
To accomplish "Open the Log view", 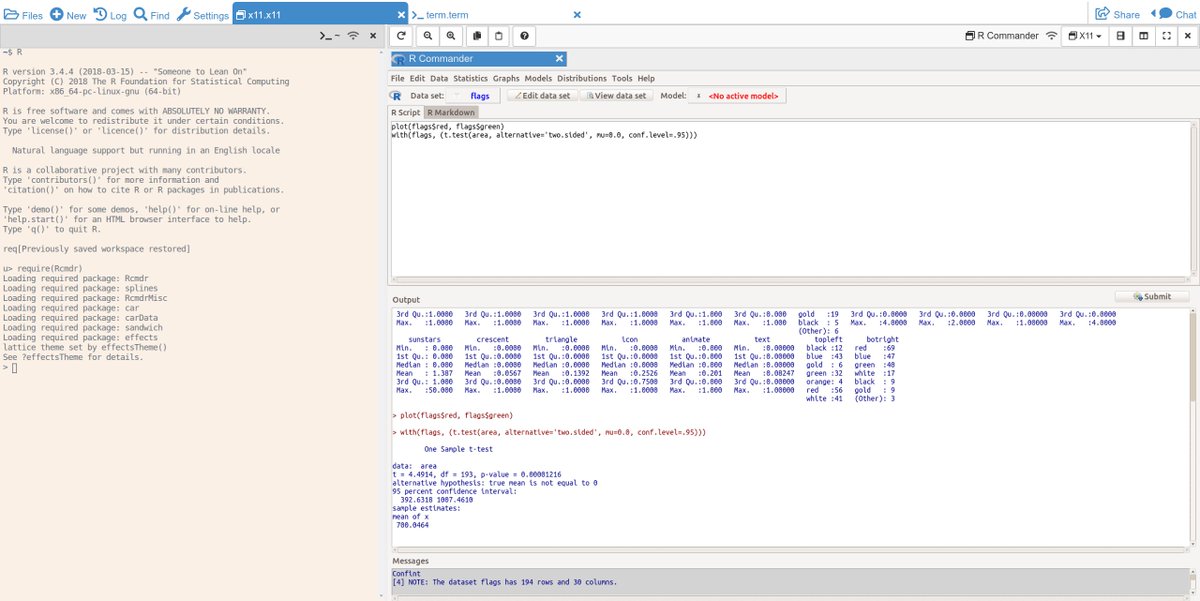I will coord(110,15).
